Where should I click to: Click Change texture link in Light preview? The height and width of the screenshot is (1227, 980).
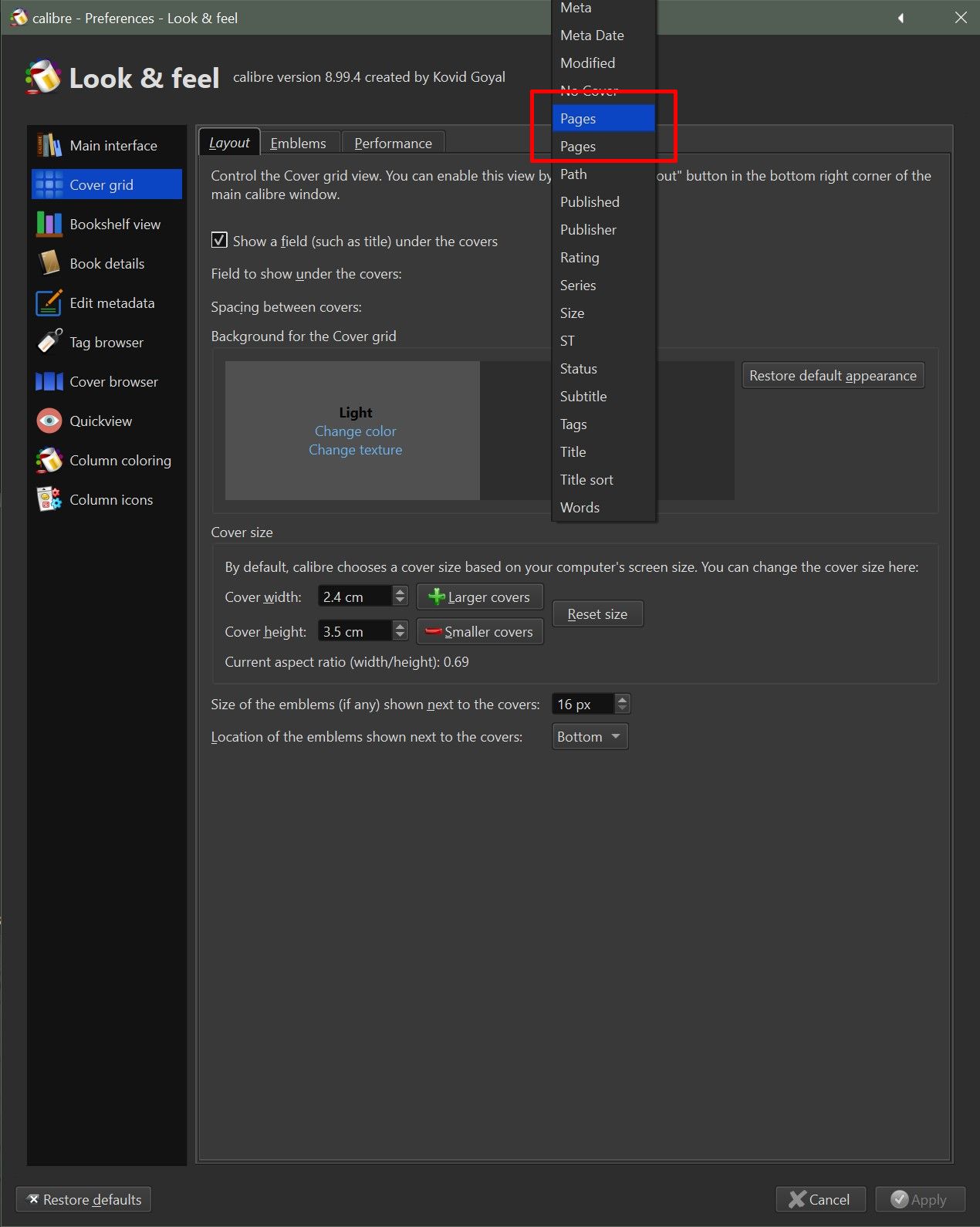(355, 450)
